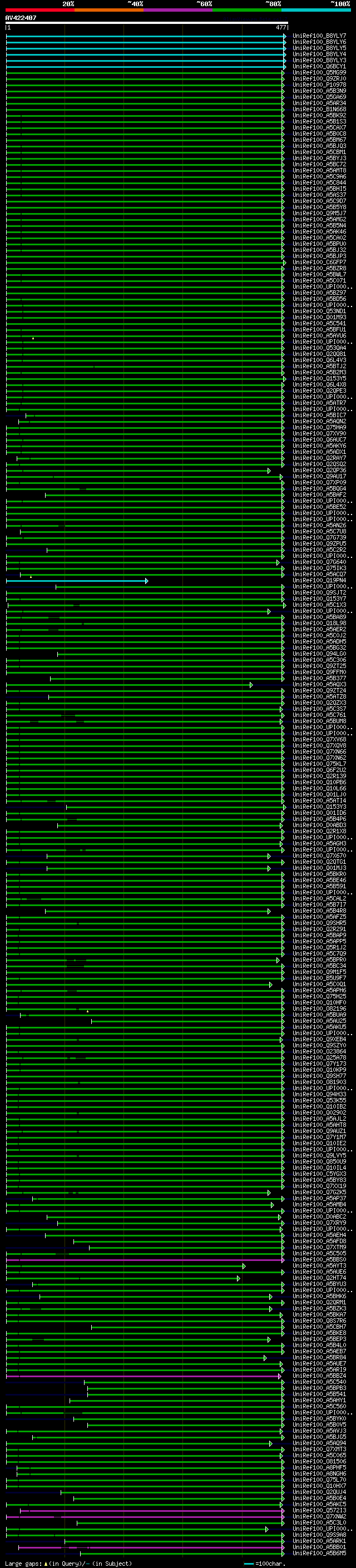Select the UniRef100_A5ACQ7 label
Viewport: 356px width, 1568px height.
coord(319,574)
